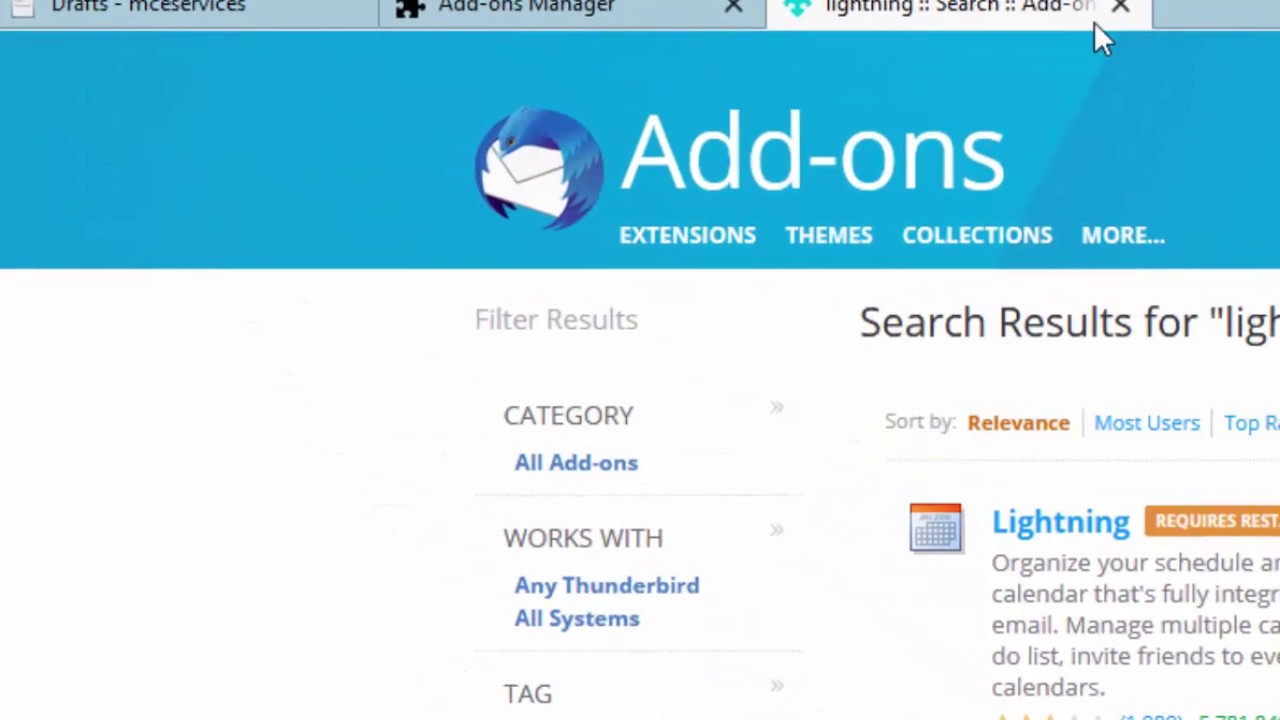
Task: Open the EXTENSIONS menu in the header
Action: 687,235
